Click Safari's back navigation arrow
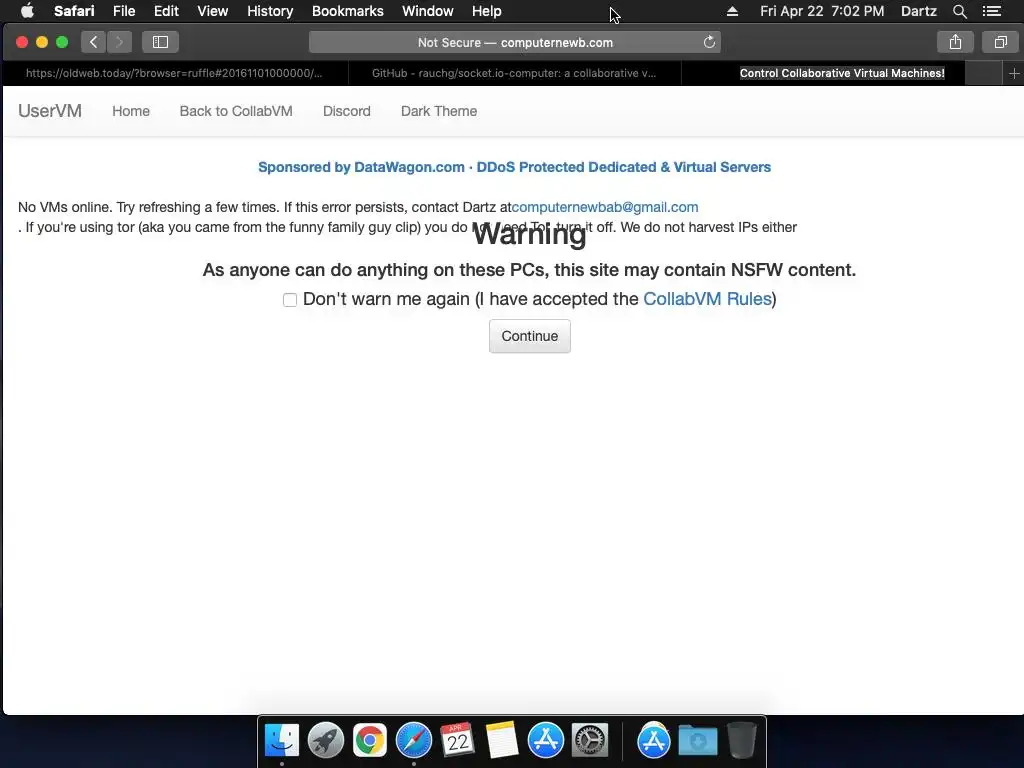Viewport: 1024px width, 768px height. coord(93,42)
